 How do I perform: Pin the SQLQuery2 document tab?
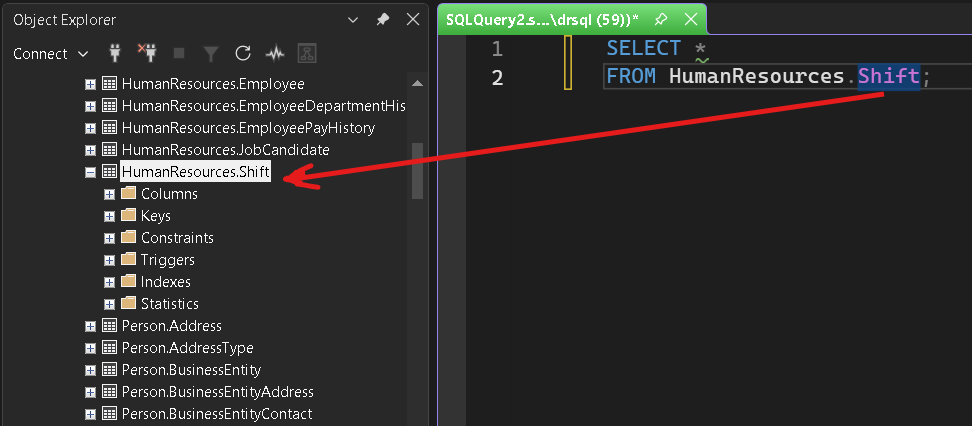[661, 20]
